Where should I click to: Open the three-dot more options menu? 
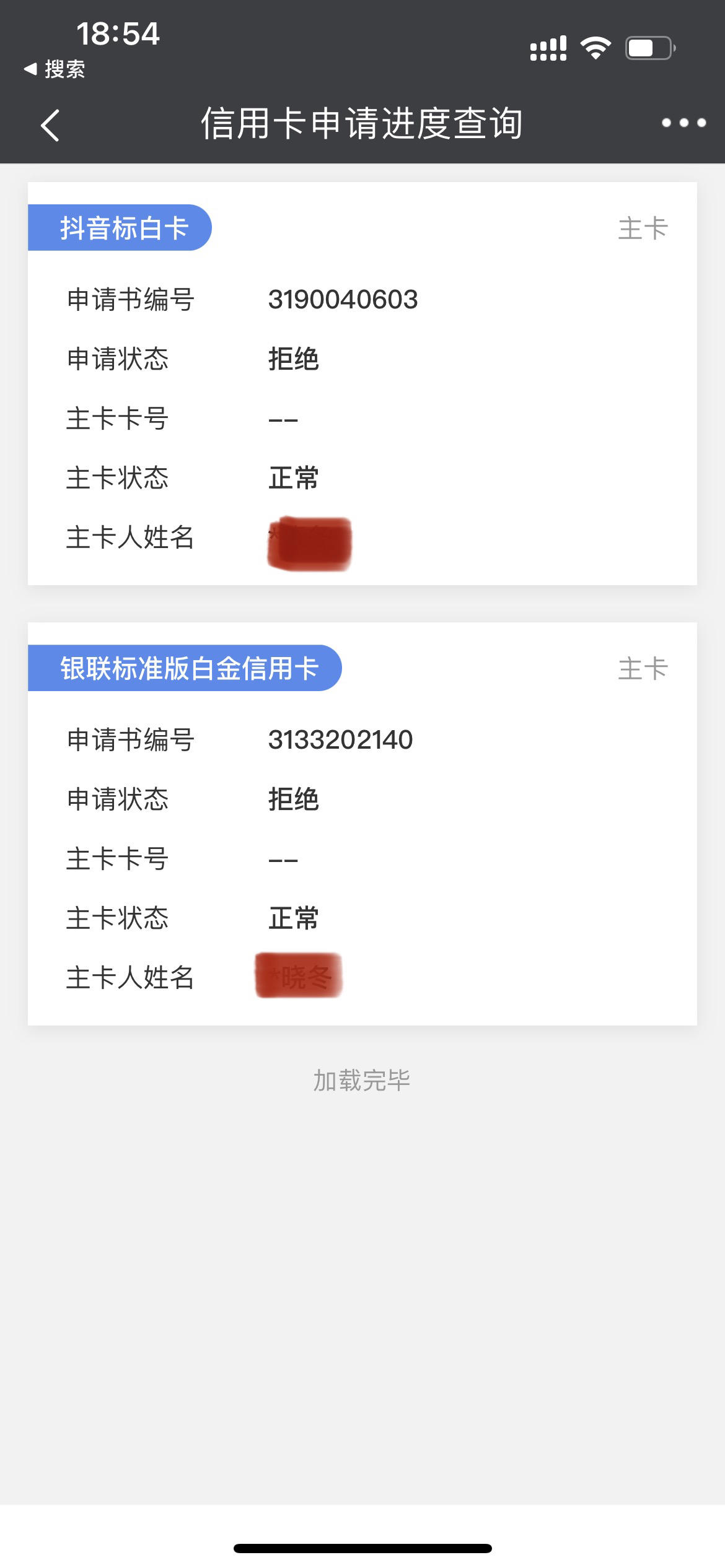[683, 123]
